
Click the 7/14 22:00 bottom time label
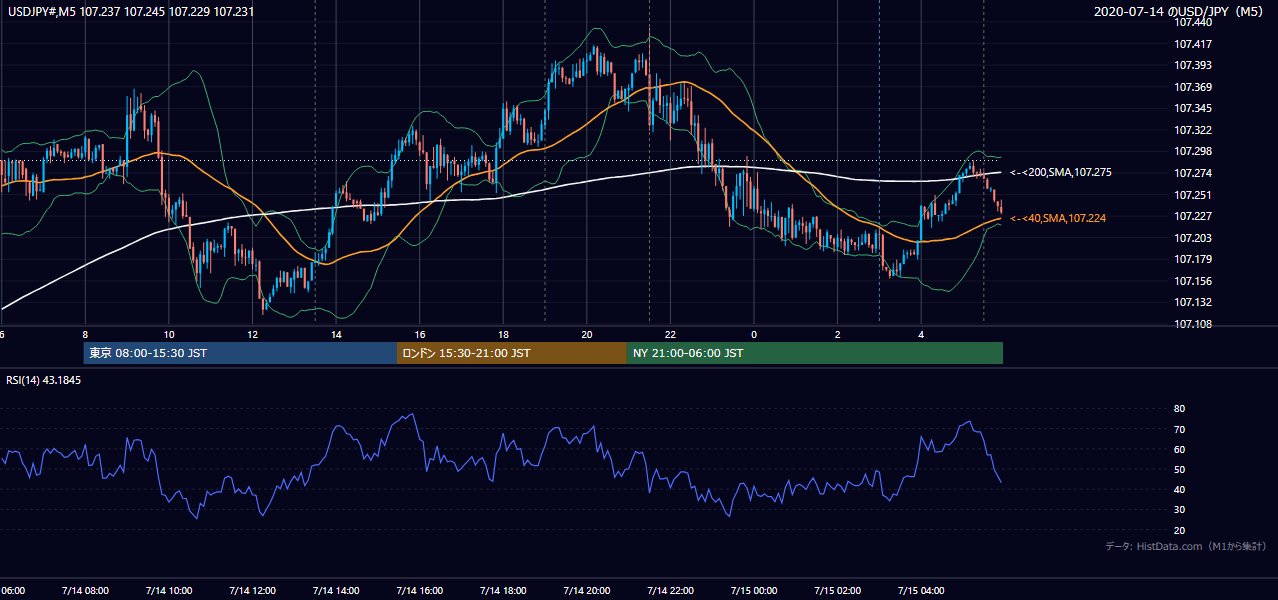pyautogui.click(x=670, y=590)
